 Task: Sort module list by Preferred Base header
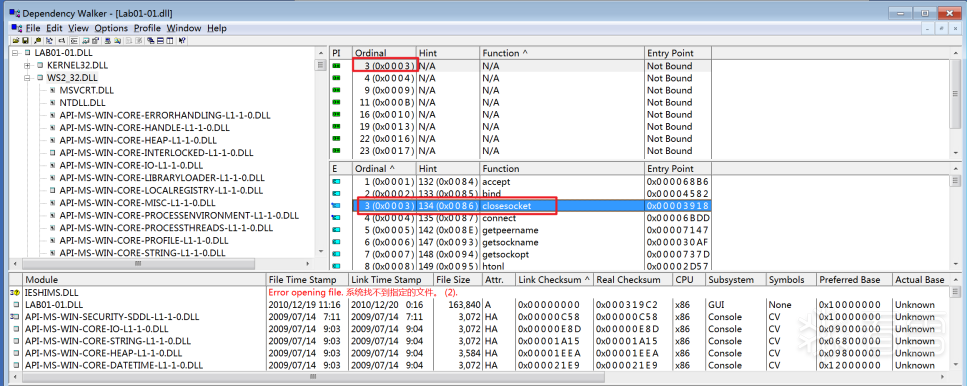[x=854, y=280]
